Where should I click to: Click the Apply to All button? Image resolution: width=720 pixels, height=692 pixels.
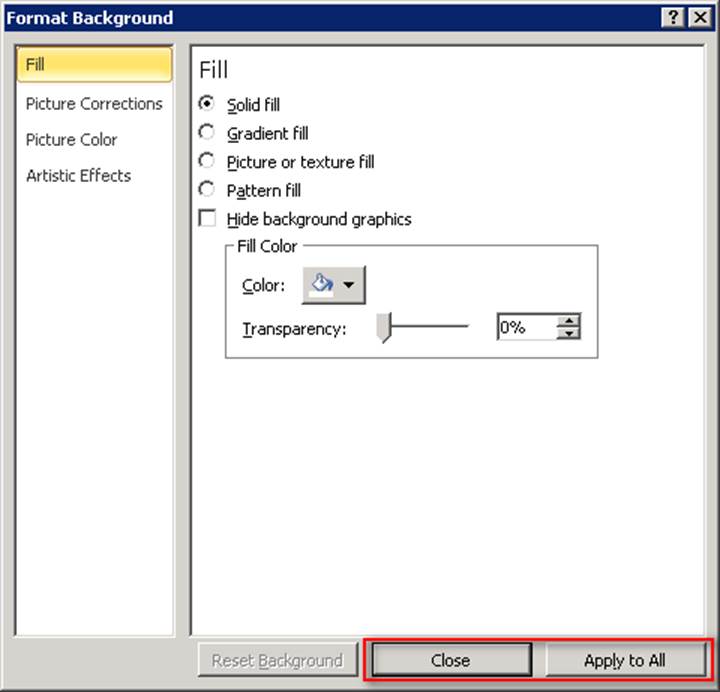click(x=625, y=660)
